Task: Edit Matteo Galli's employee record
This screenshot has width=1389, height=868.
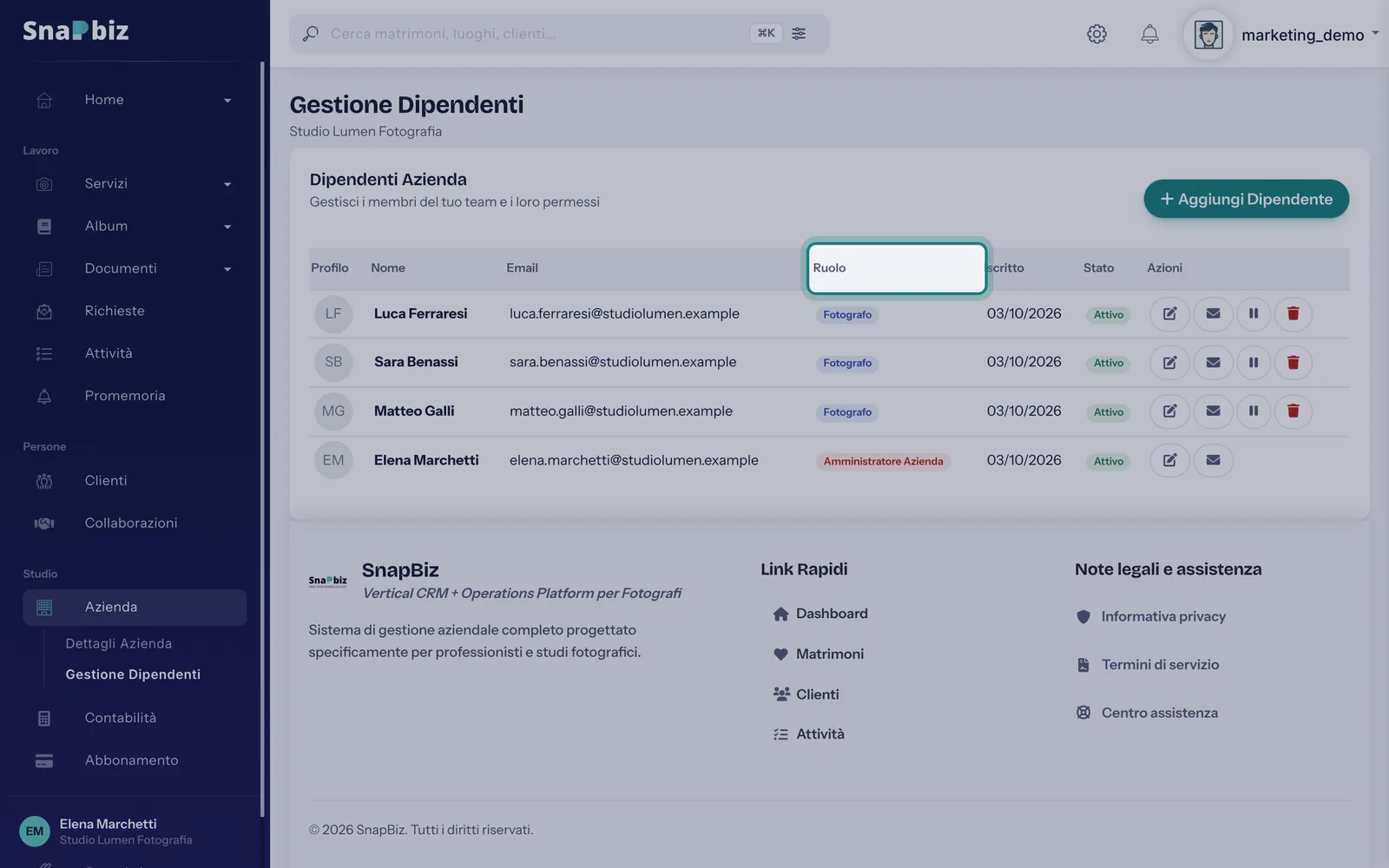Action: (1169, 411)
